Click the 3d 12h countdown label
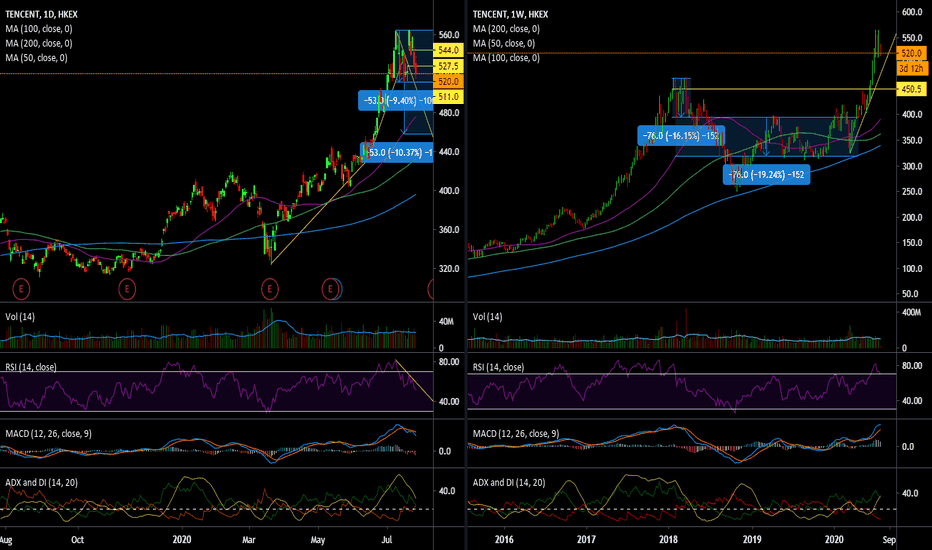The image size is (932, 550). coord(912,68)
